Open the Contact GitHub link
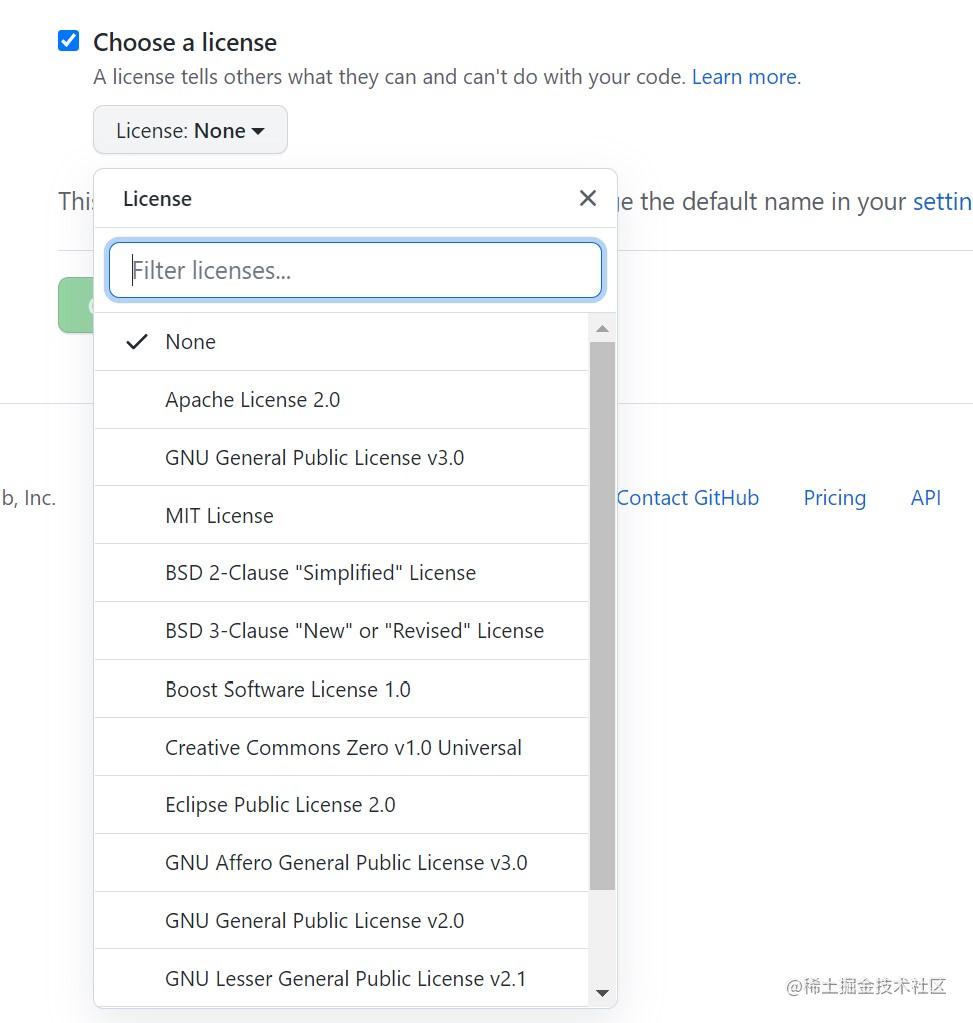This screenshot has width=973, height=1023. [x=687, y=497]
